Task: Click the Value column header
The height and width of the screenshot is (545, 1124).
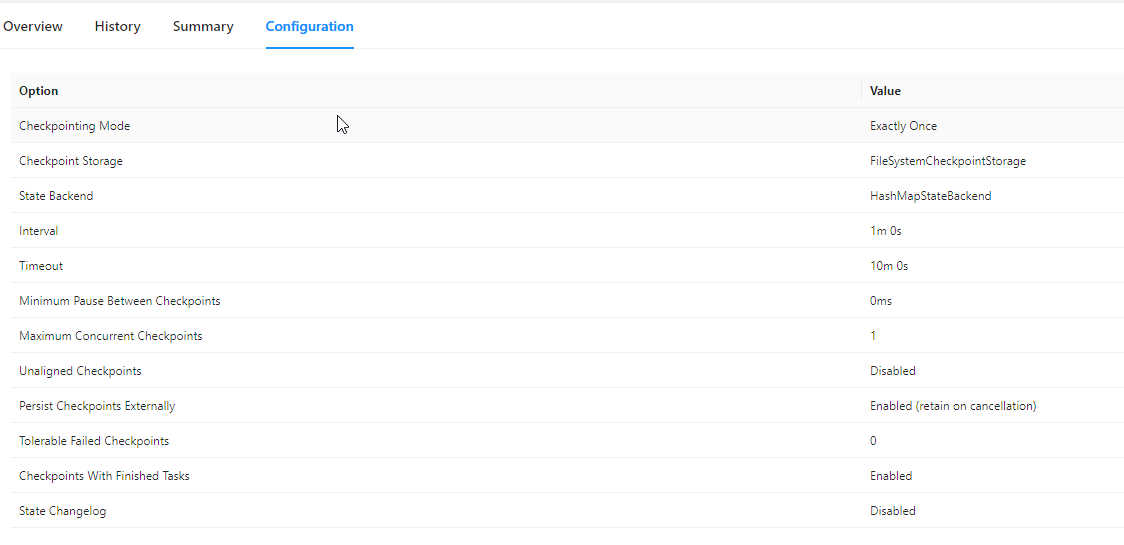Action: click(x=885, y=91)
